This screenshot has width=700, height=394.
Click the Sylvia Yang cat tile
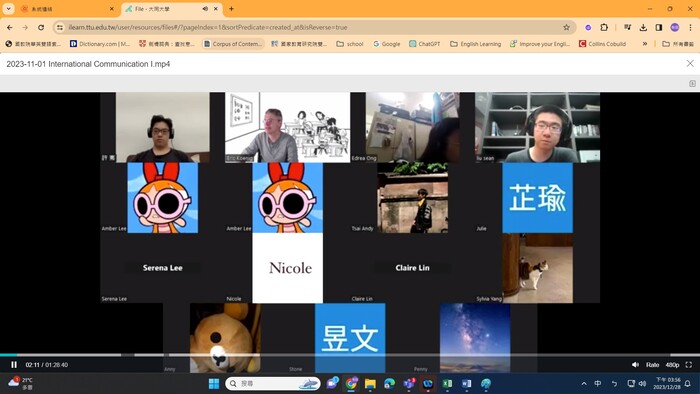(x=538, y=268)
